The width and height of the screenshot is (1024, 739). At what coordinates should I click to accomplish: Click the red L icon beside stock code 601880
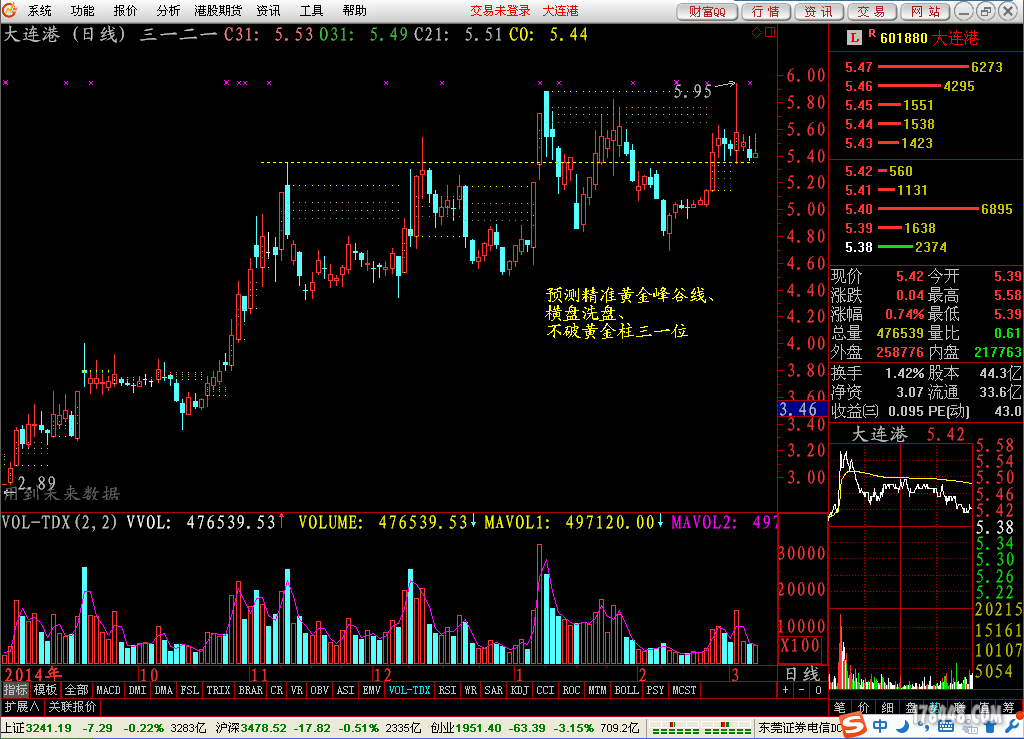coord(854,38)
